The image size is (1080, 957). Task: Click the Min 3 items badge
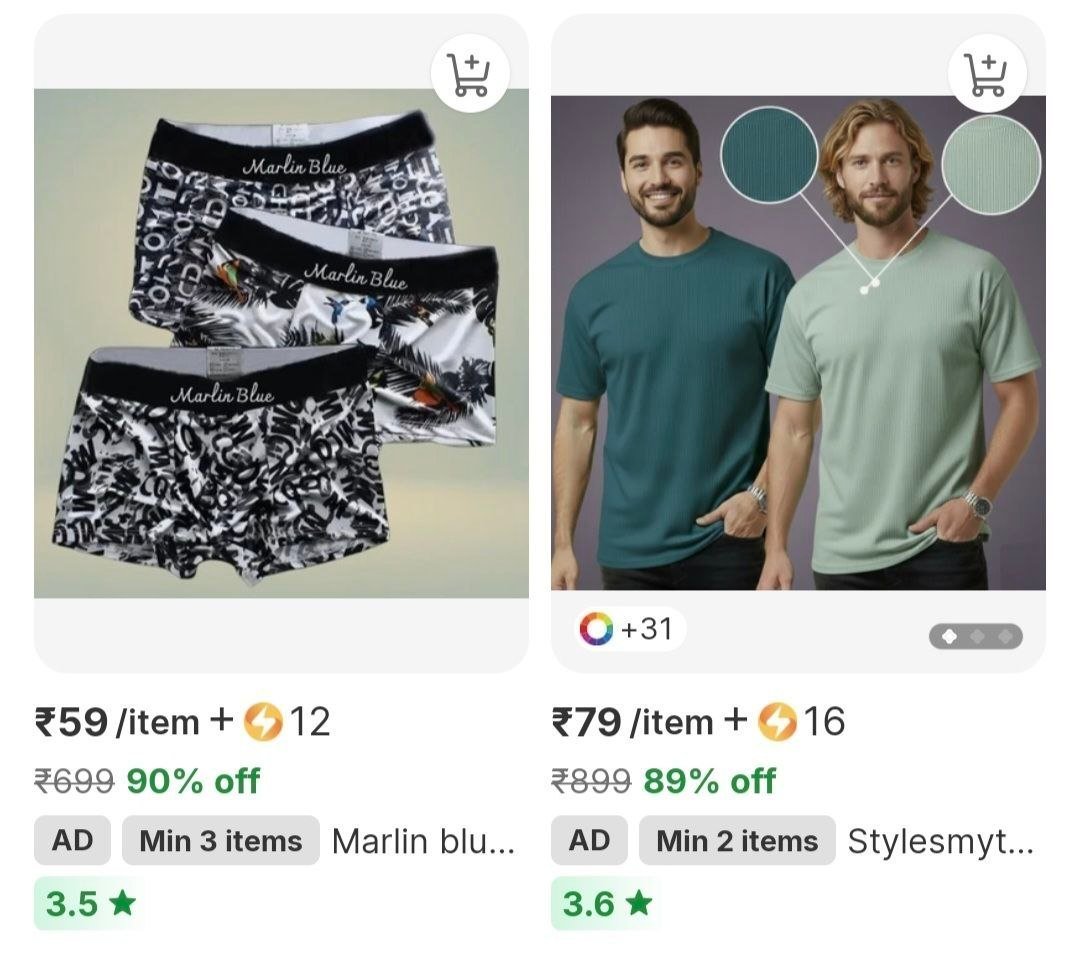pyautogui.click(x=221, y=841)
